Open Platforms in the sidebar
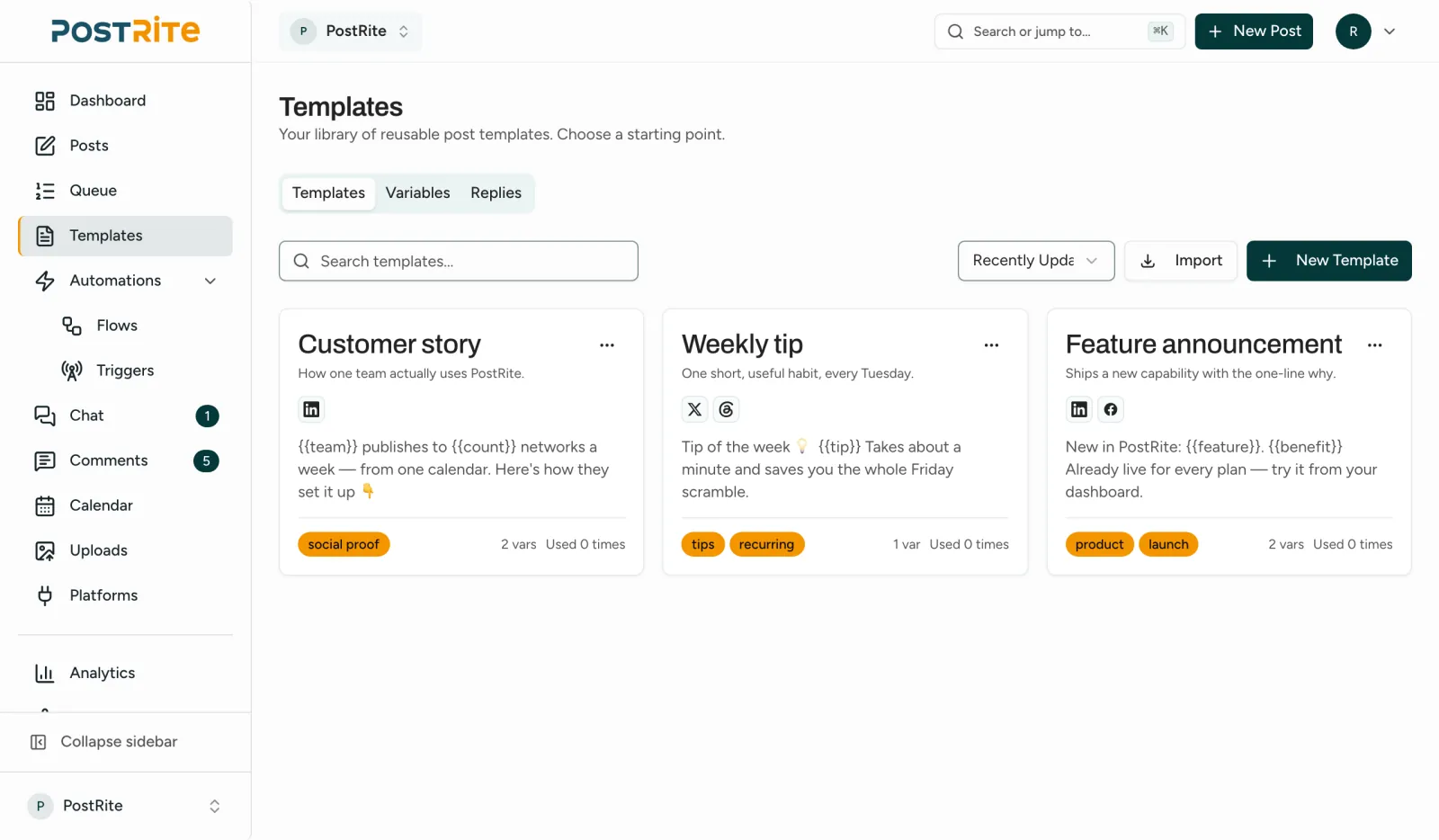 point(125,595)
